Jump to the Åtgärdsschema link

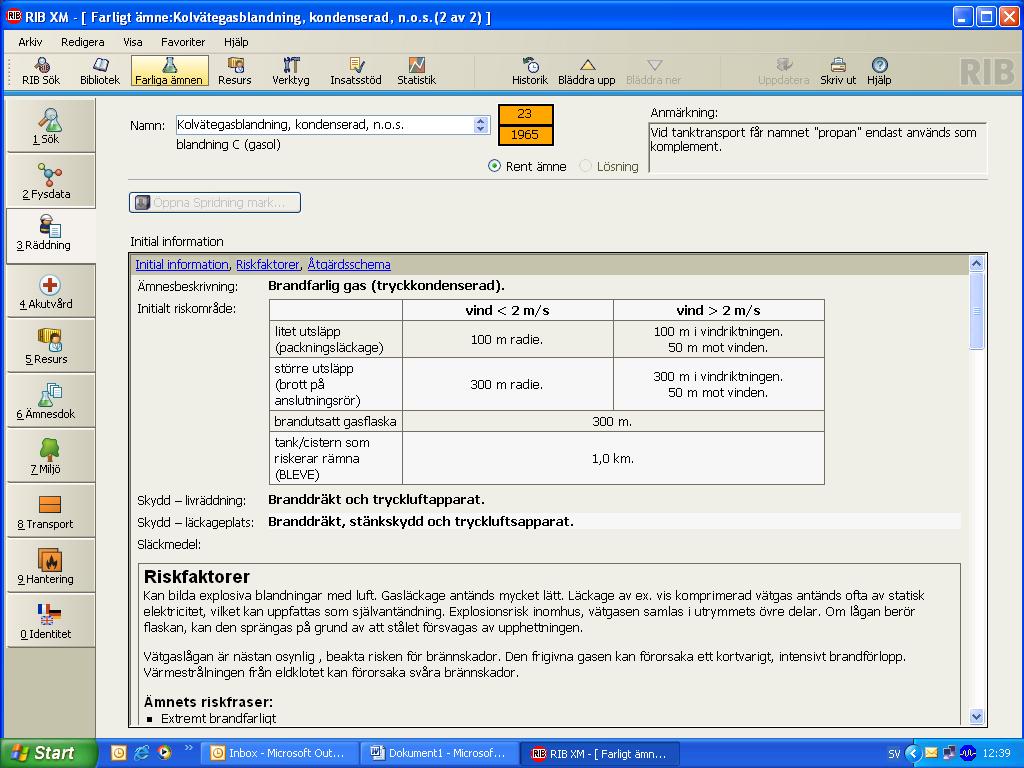[x=349, y=264]
